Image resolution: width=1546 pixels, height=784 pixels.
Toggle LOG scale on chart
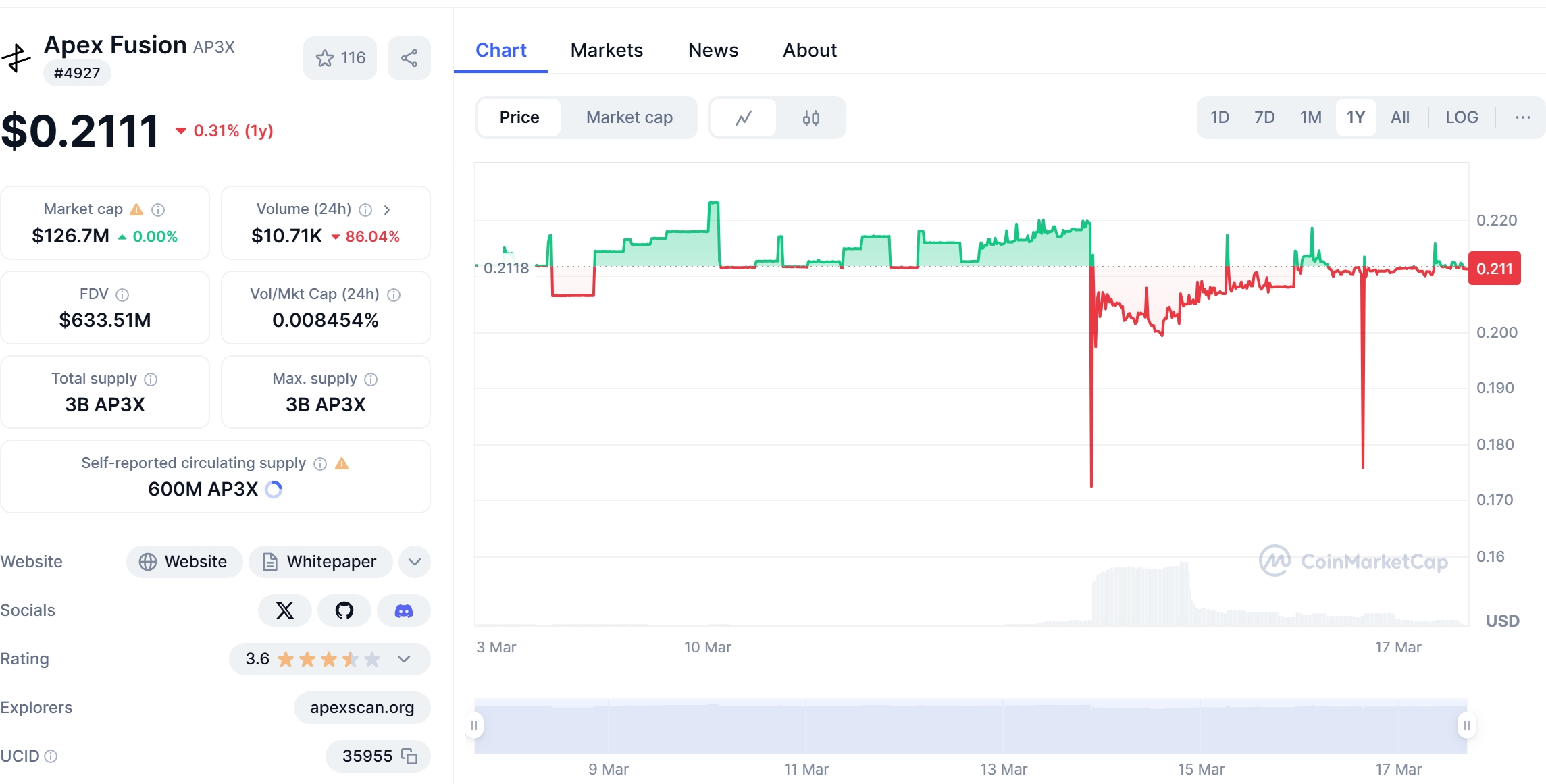pyautogui.click(x=1462, y=117)
